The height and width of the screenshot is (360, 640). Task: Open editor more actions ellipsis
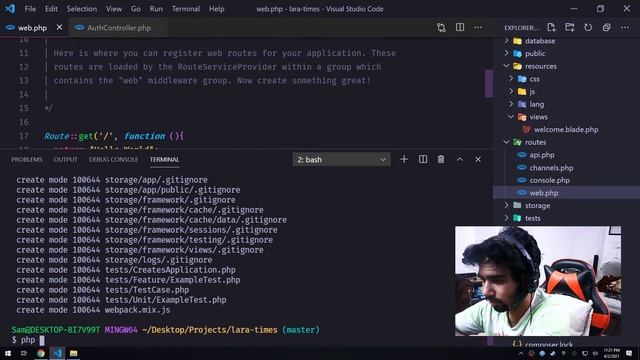click(x=478, y=27)
